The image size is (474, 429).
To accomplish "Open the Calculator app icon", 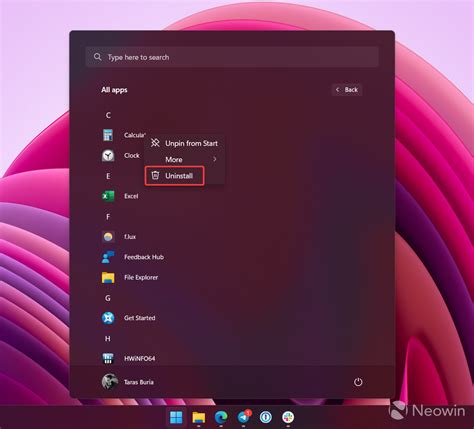I will [x=108, y=135].
